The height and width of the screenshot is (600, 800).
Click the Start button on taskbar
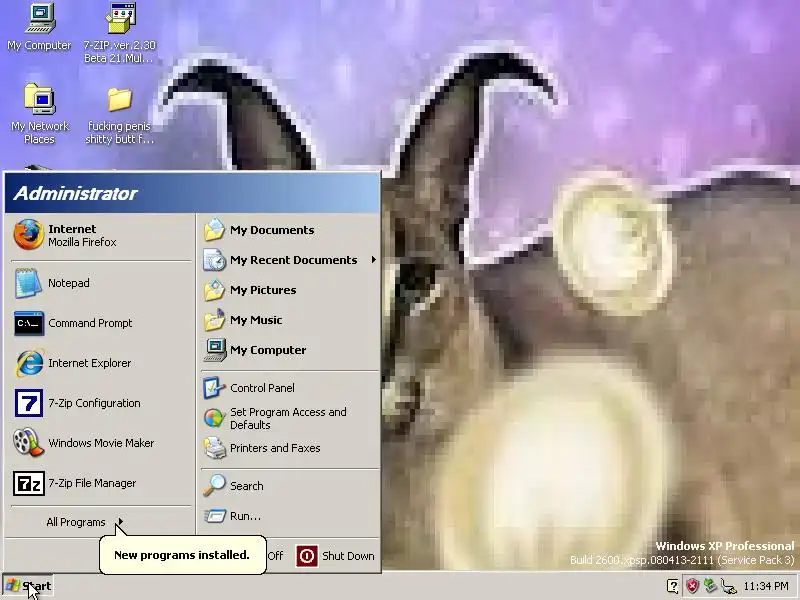click(x=28, y=586)
